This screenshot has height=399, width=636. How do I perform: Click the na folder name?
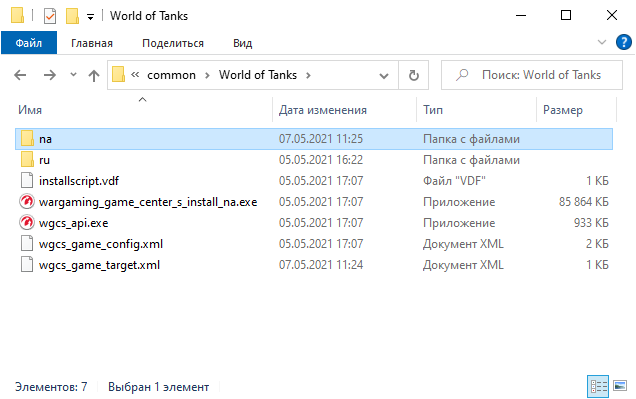(x=45, y=139)
